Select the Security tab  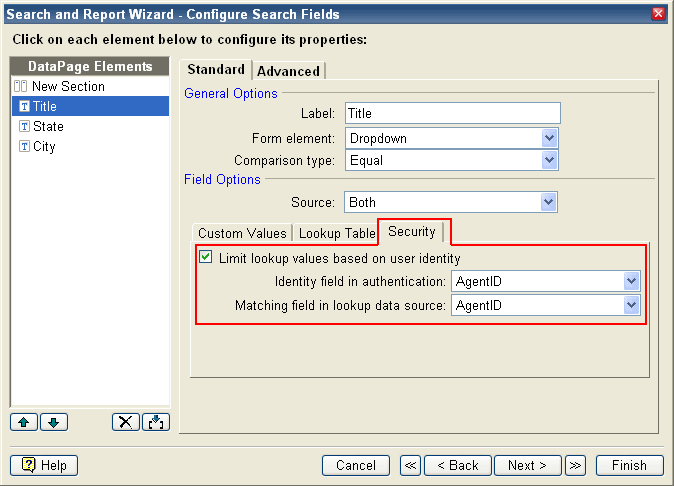tap(412, 232)
